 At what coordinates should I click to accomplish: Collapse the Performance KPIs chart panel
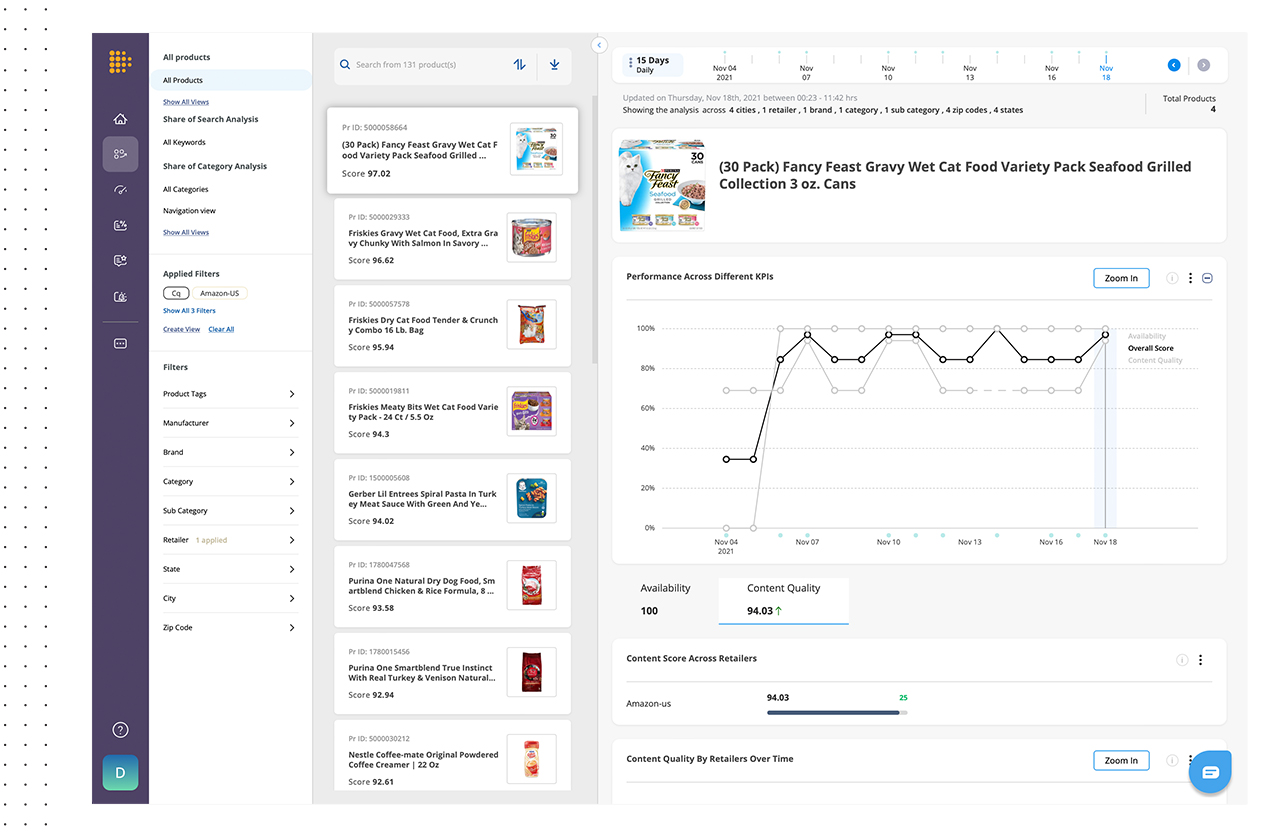click(1207, 278)
